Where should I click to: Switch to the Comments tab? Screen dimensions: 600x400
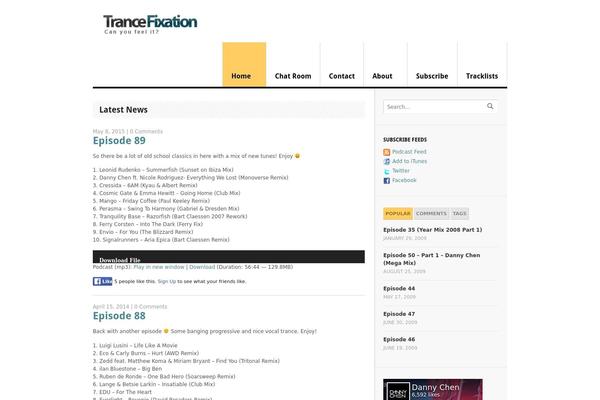click(x=431, y=214)
